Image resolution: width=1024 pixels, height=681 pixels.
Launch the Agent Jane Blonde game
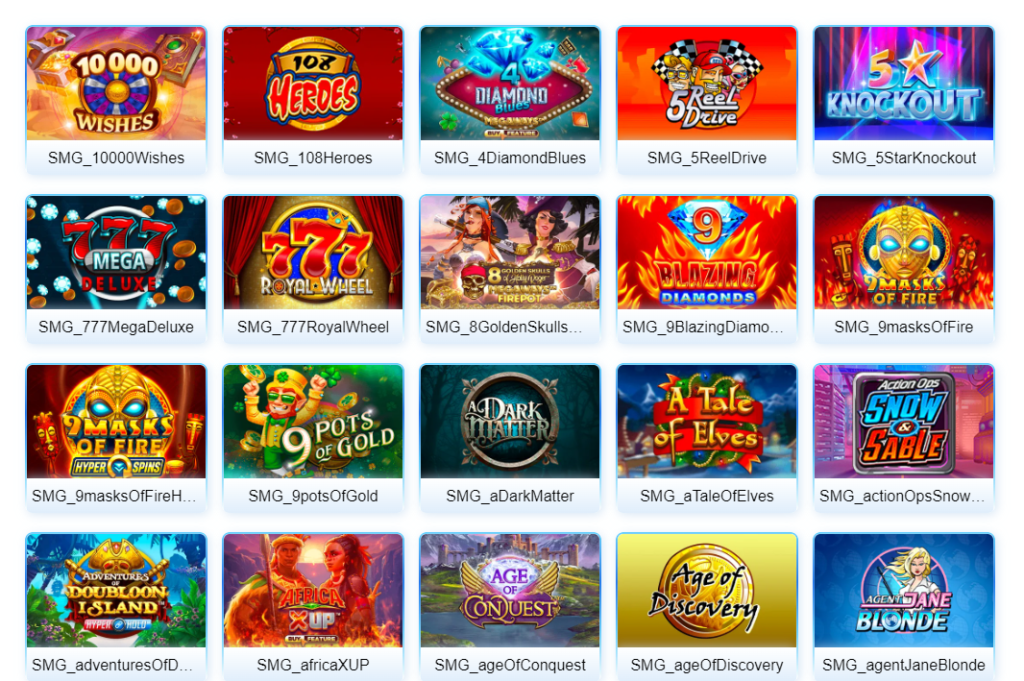click(x=904, y=591)
